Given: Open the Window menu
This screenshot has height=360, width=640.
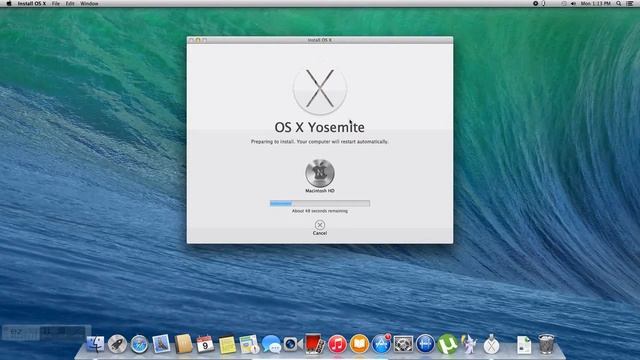Looking at the screenshot, I should (x=89, y=3).
